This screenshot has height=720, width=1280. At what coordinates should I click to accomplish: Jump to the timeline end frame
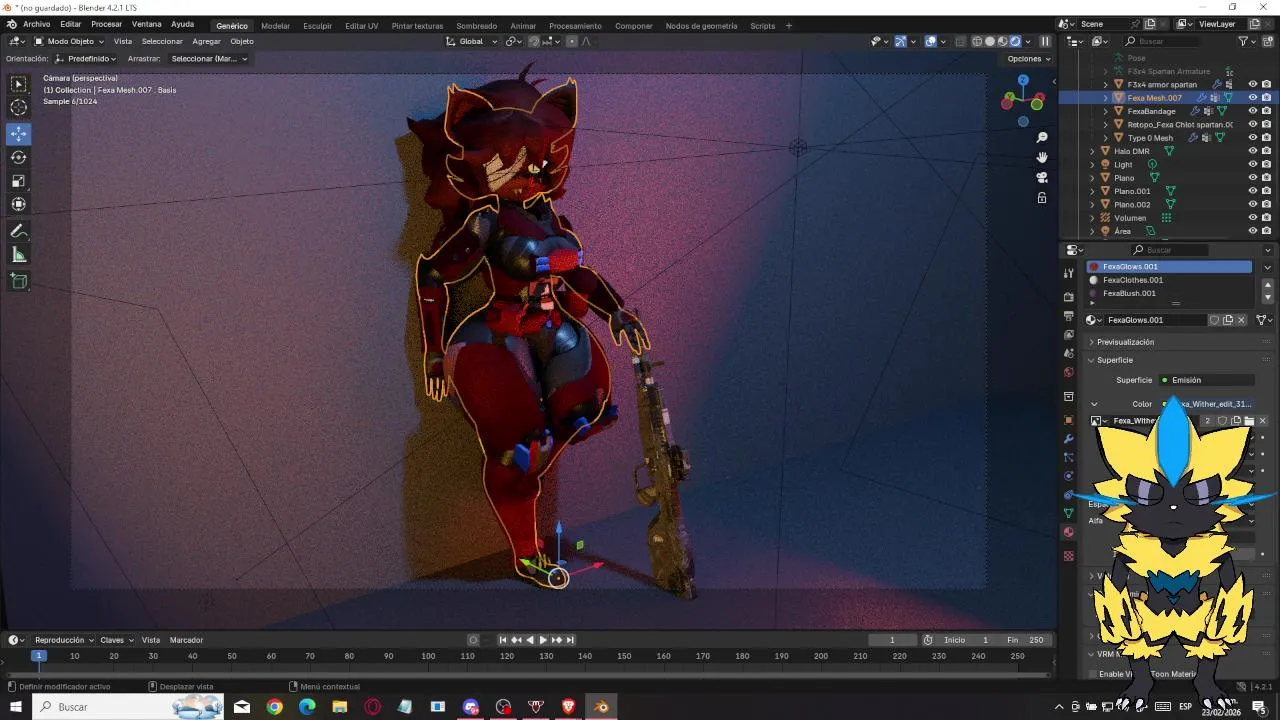pos(570,640)
